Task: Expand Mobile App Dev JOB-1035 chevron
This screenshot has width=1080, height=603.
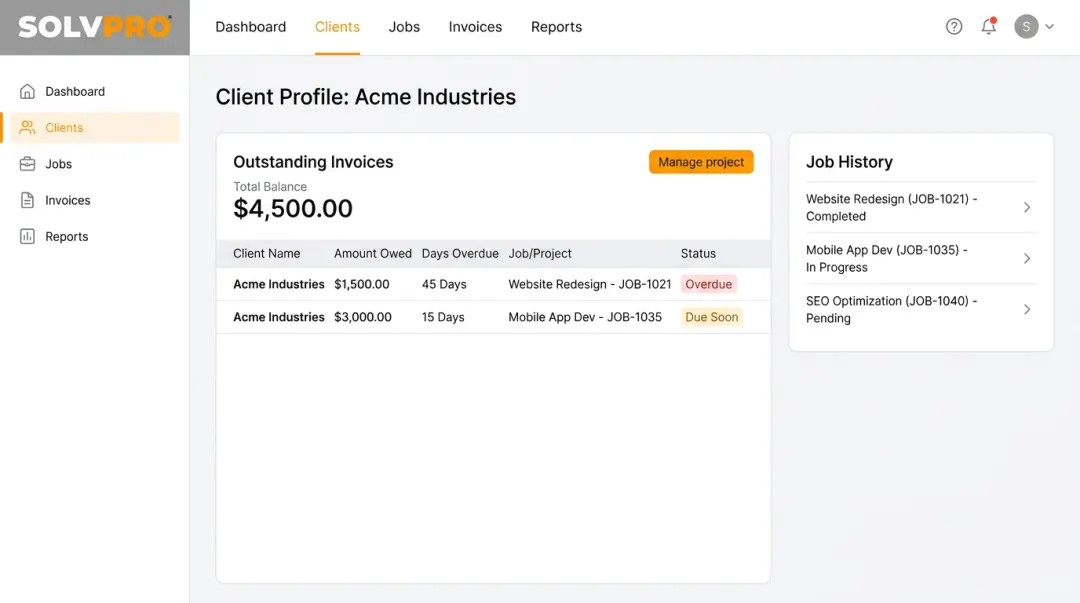Action: [1026, 258]
